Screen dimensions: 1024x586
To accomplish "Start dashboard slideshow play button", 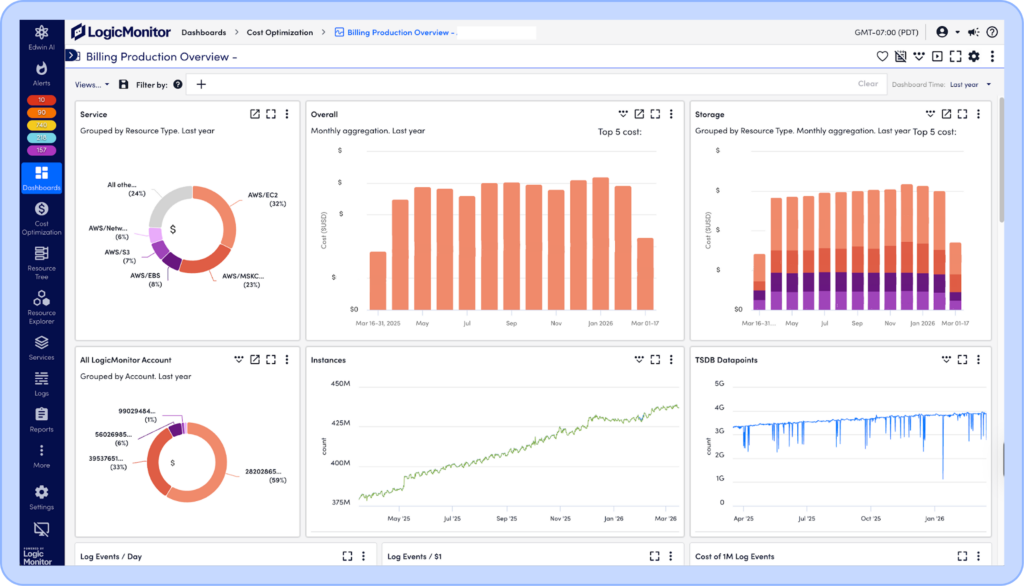I will point(937,57).
